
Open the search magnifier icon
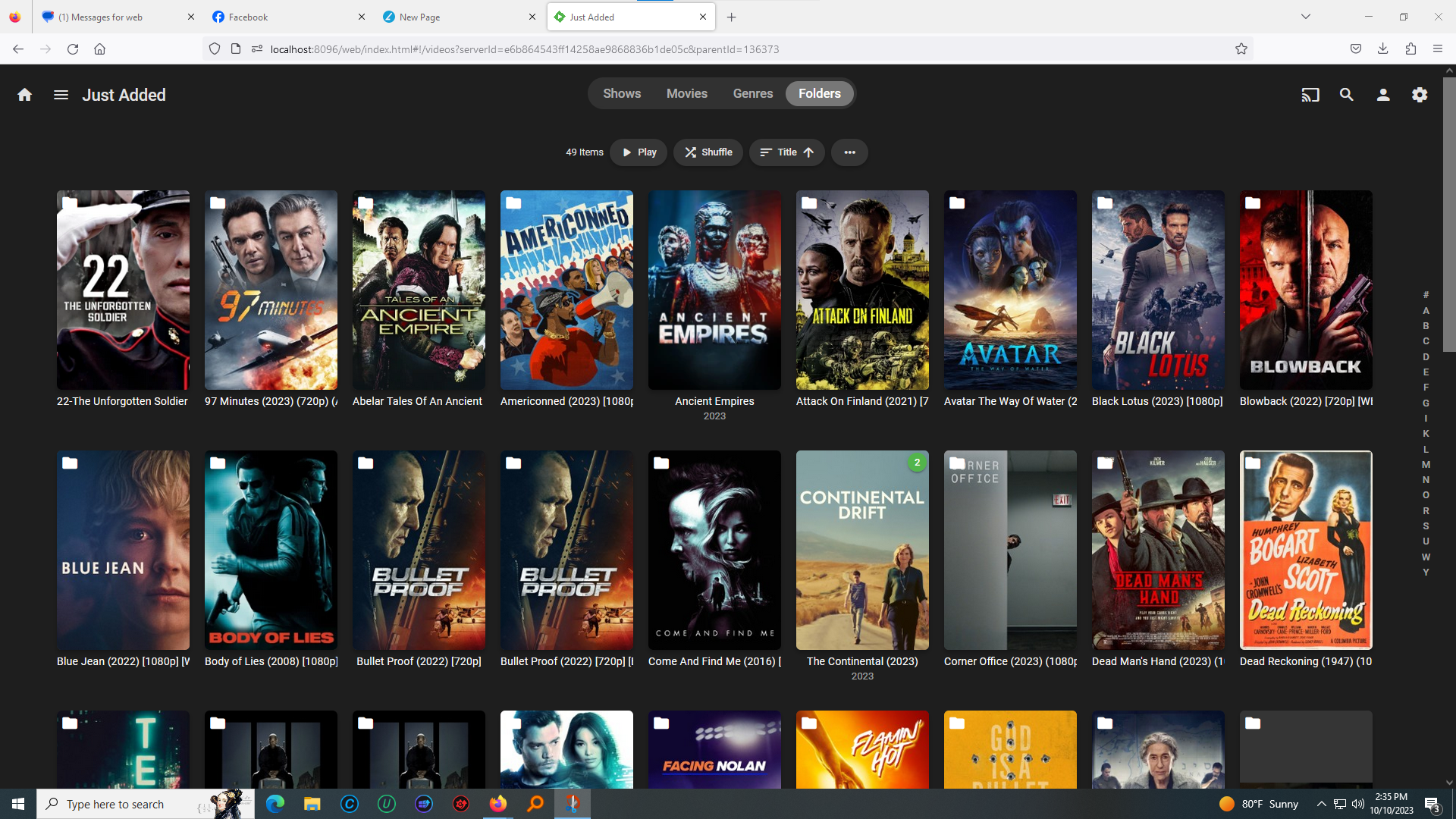click(x=1346, y=95)
